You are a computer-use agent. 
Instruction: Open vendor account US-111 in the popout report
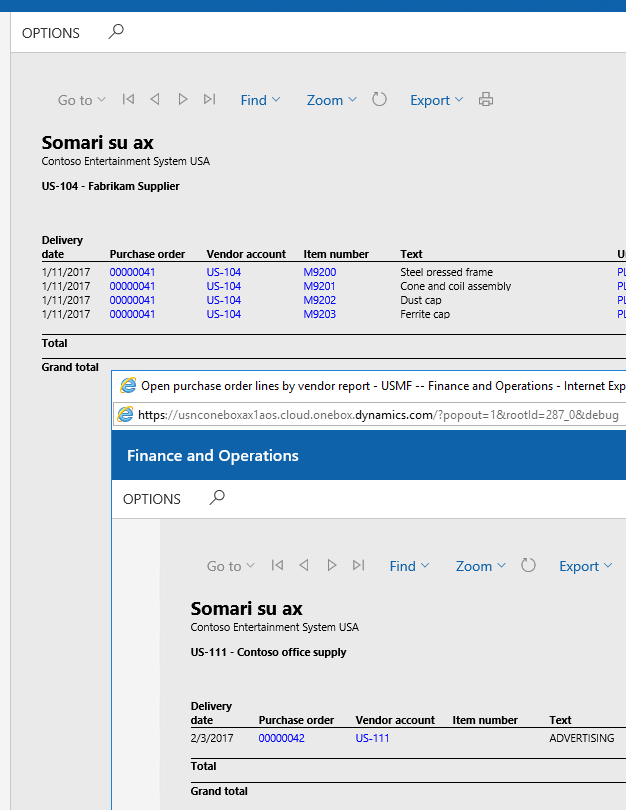(x=372, y=738)
